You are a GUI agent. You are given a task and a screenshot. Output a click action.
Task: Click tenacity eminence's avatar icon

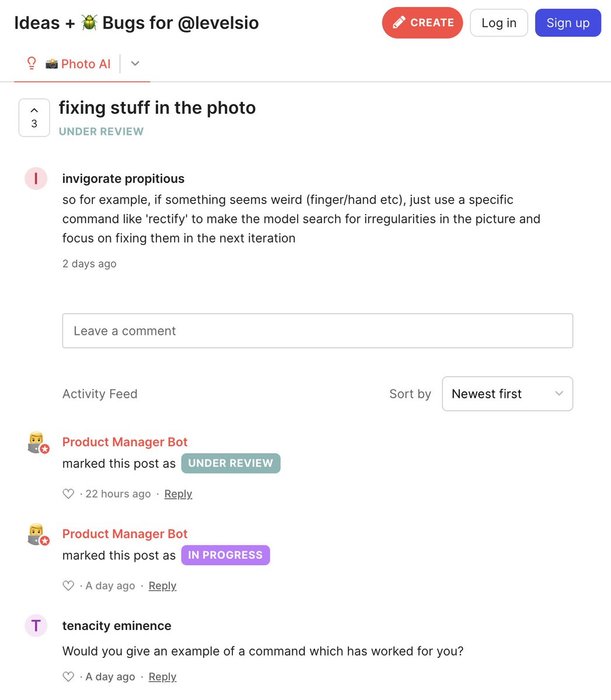(x=36, y=626)
